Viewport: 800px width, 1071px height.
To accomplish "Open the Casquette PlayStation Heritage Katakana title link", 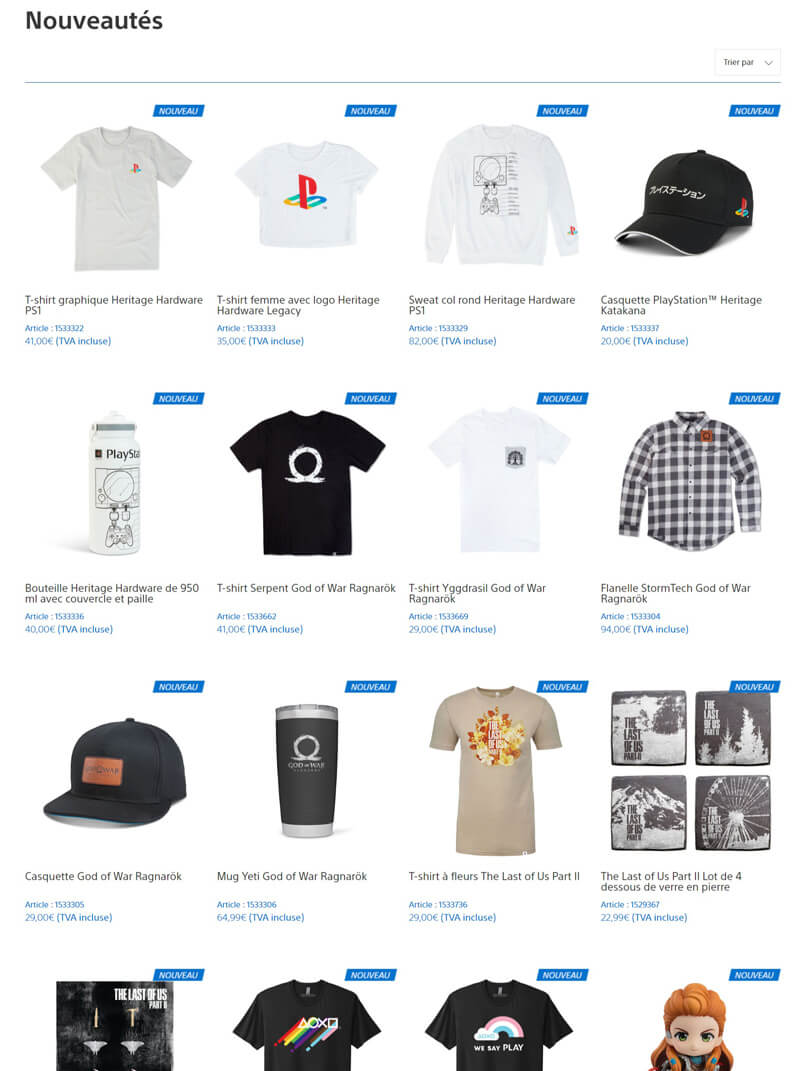I will tap(680, 305).
